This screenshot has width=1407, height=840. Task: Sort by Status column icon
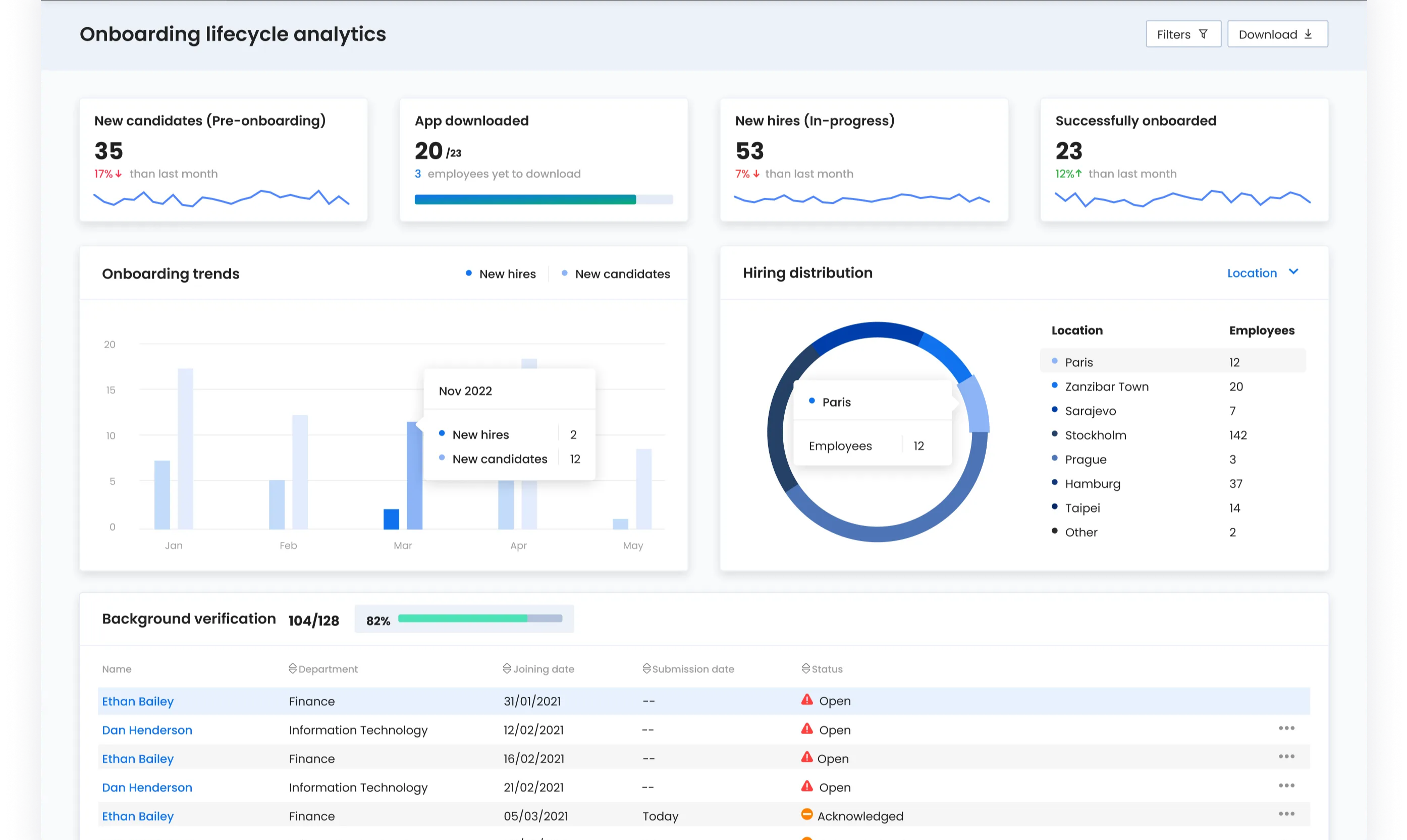[806, 668]
